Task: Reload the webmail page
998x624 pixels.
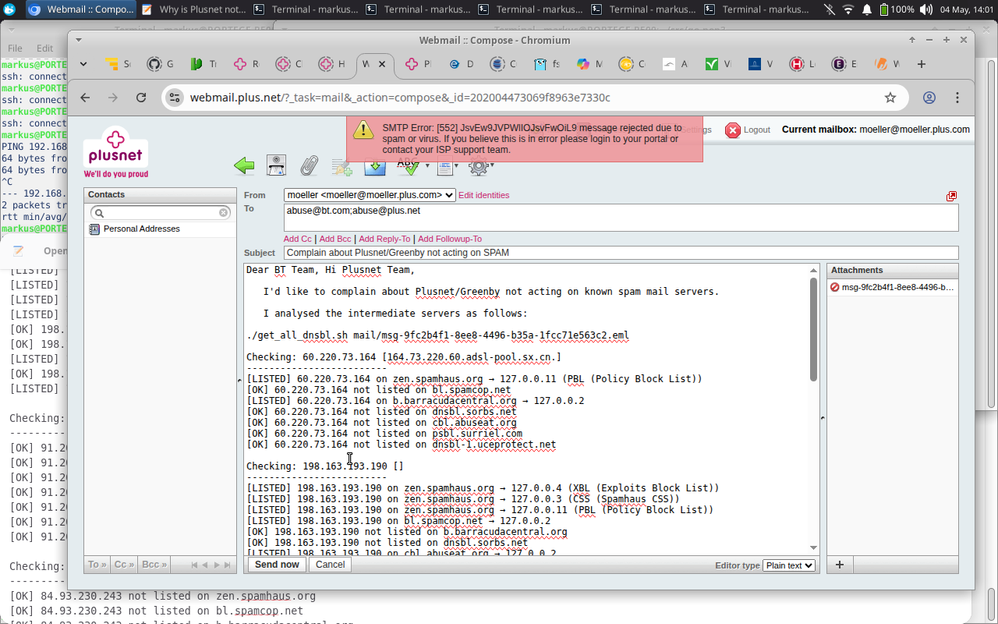Action: point(141,97)
